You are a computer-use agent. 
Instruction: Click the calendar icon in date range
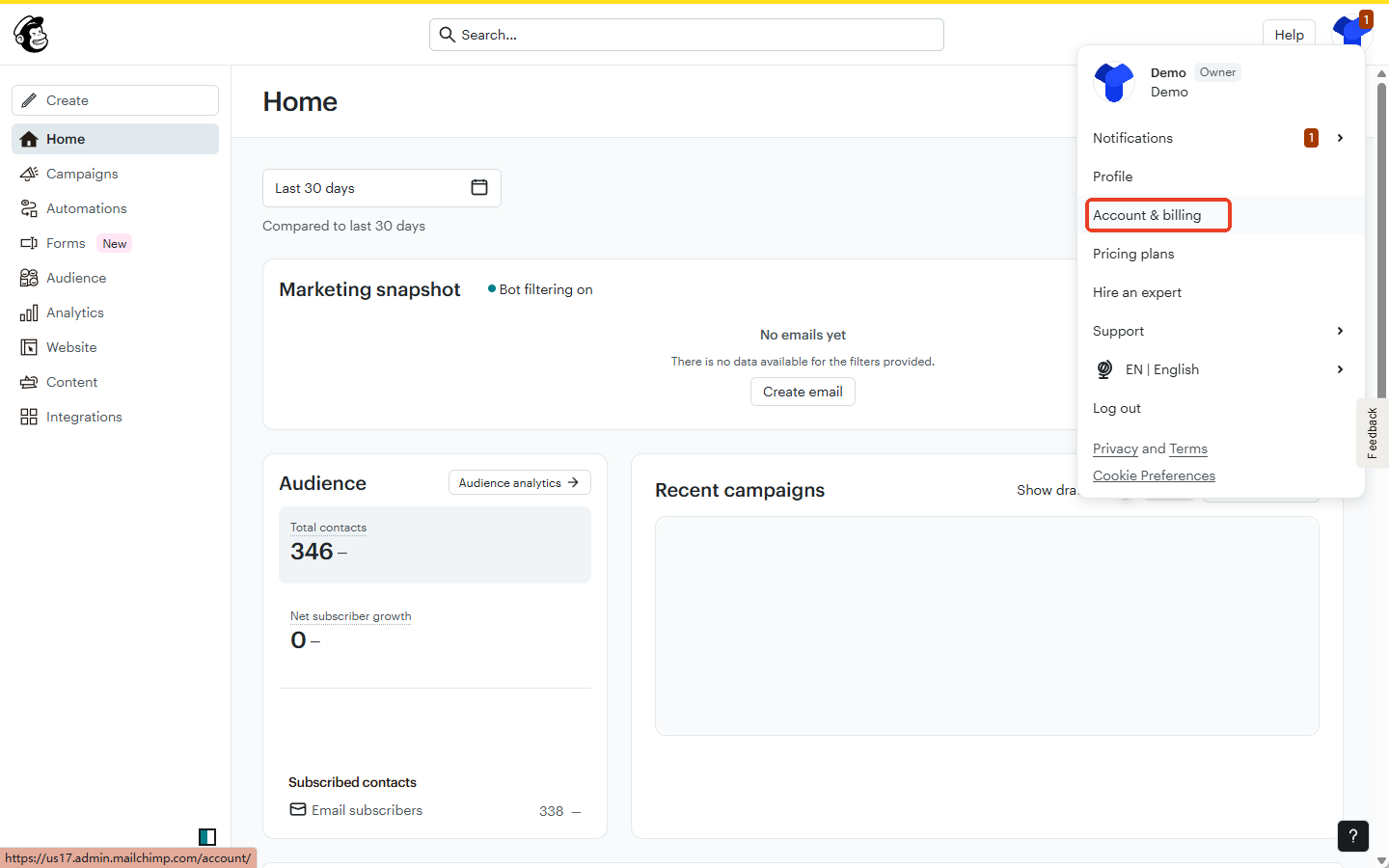pos(478,187)
